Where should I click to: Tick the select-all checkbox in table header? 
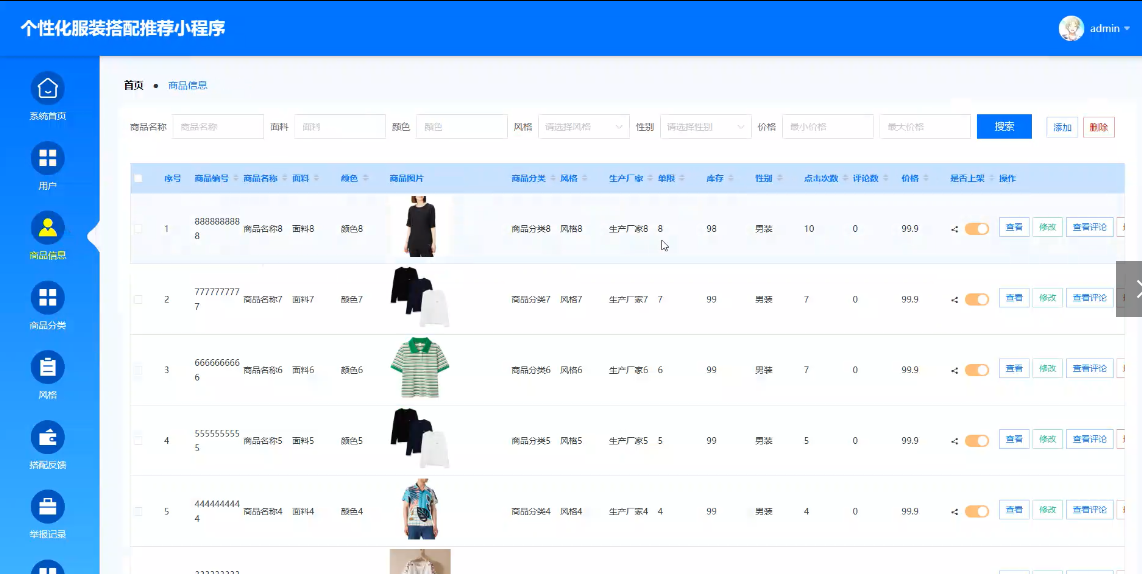[x=138, y=178]
